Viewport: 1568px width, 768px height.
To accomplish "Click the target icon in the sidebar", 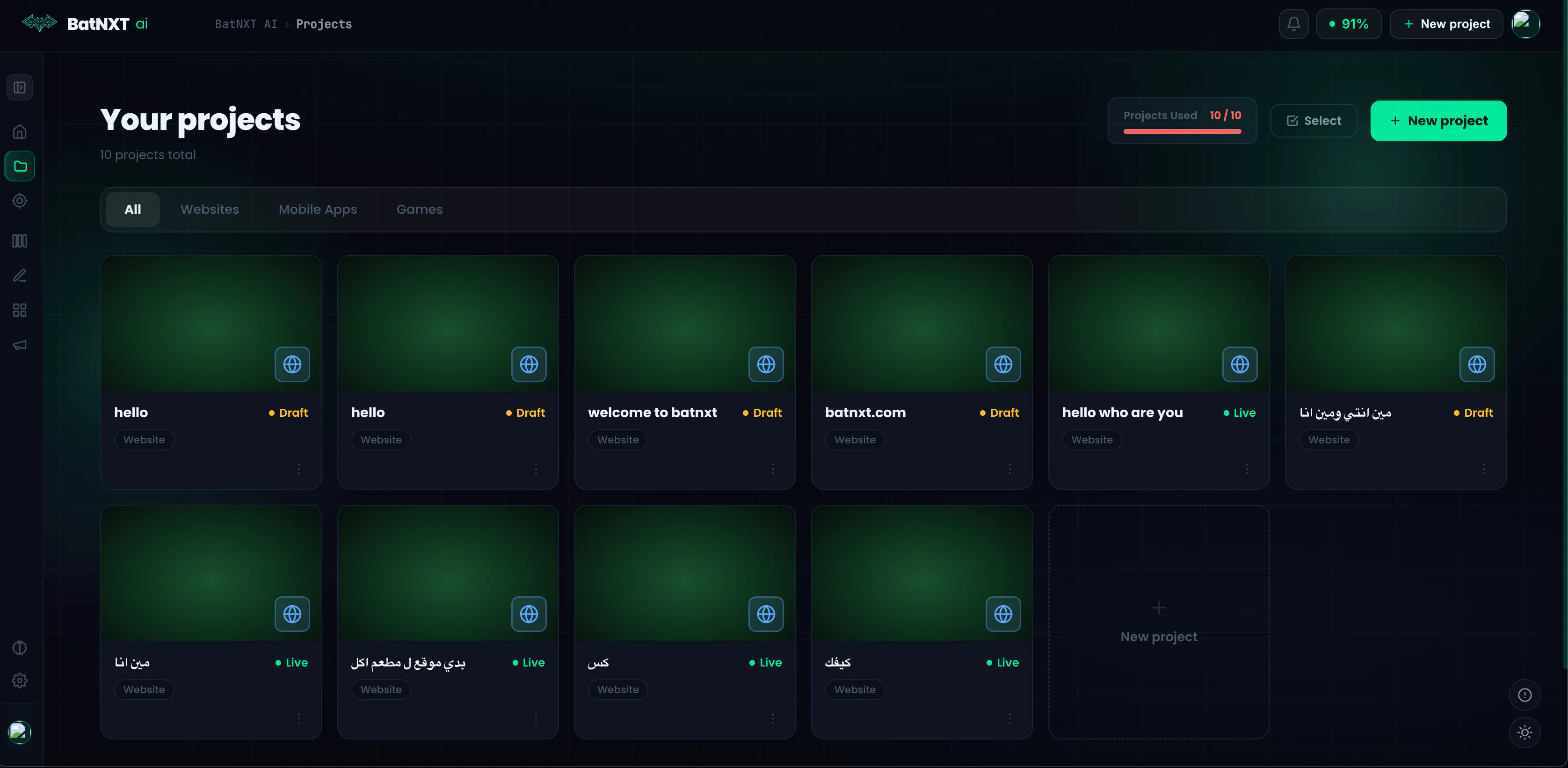I will (x=20, y=201).
